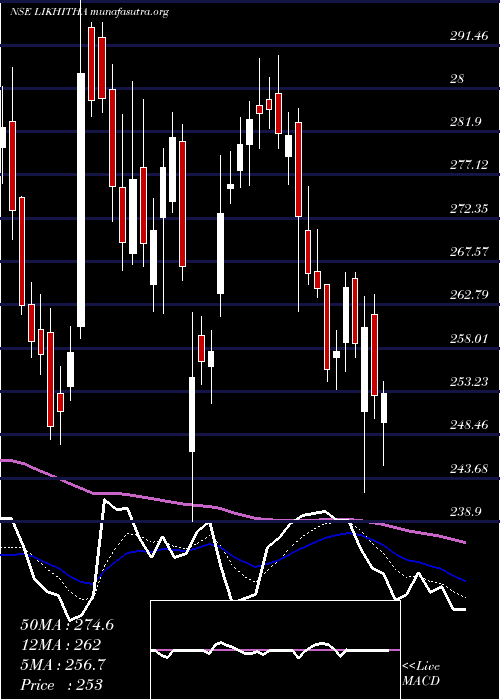Click the tall white candlestick rising to 284

pos(81,200)
